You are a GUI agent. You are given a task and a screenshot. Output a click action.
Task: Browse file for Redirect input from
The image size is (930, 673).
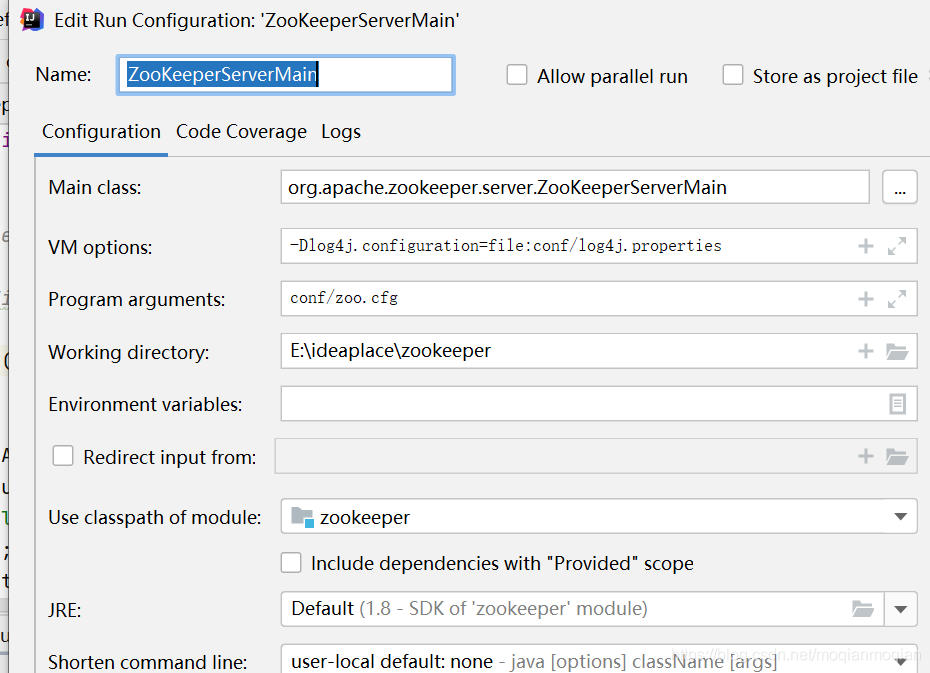pyautogui.click(x=897, y=457)
